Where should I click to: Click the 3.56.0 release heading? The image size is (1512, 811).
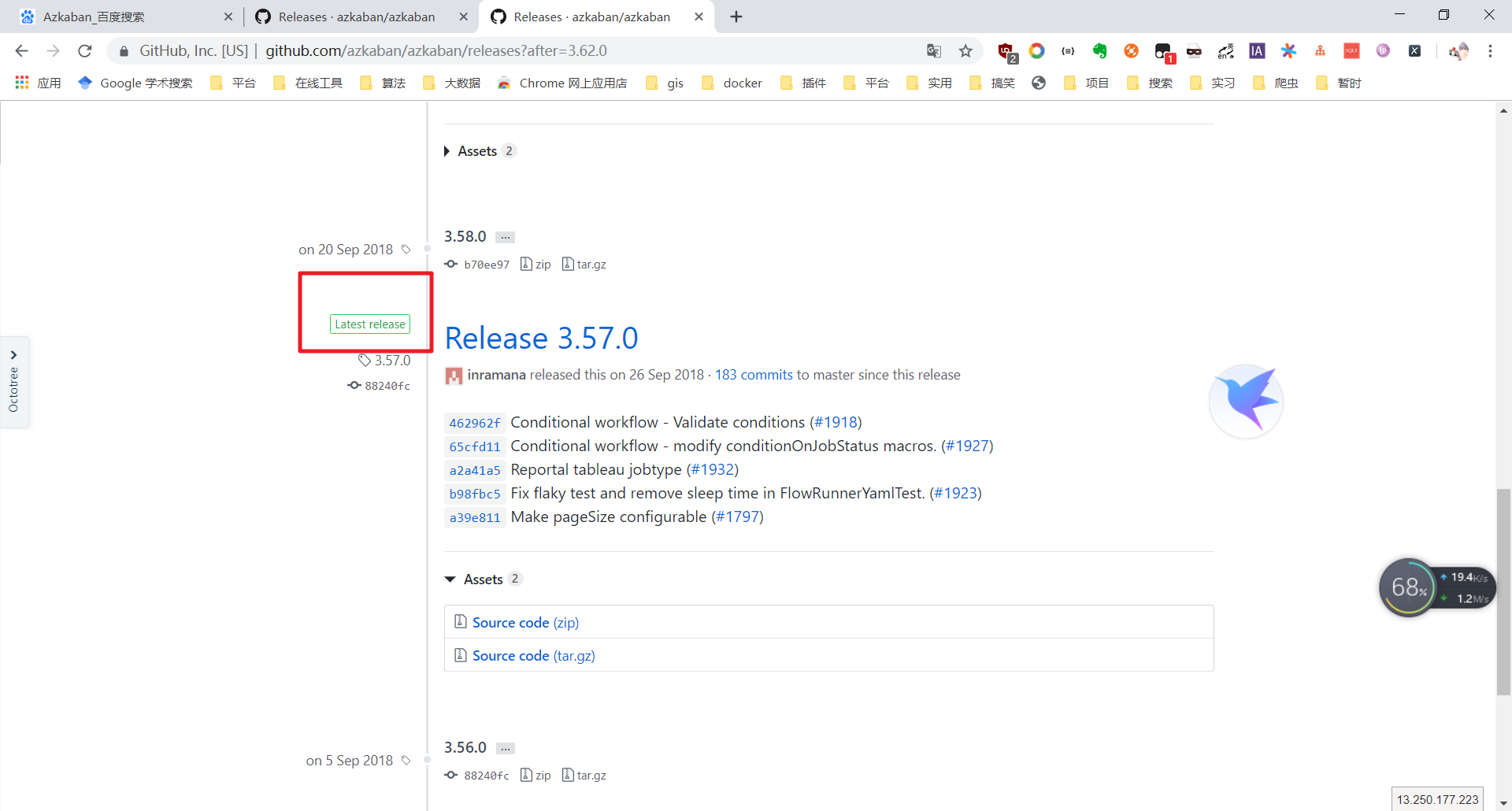tap(465, 748)
